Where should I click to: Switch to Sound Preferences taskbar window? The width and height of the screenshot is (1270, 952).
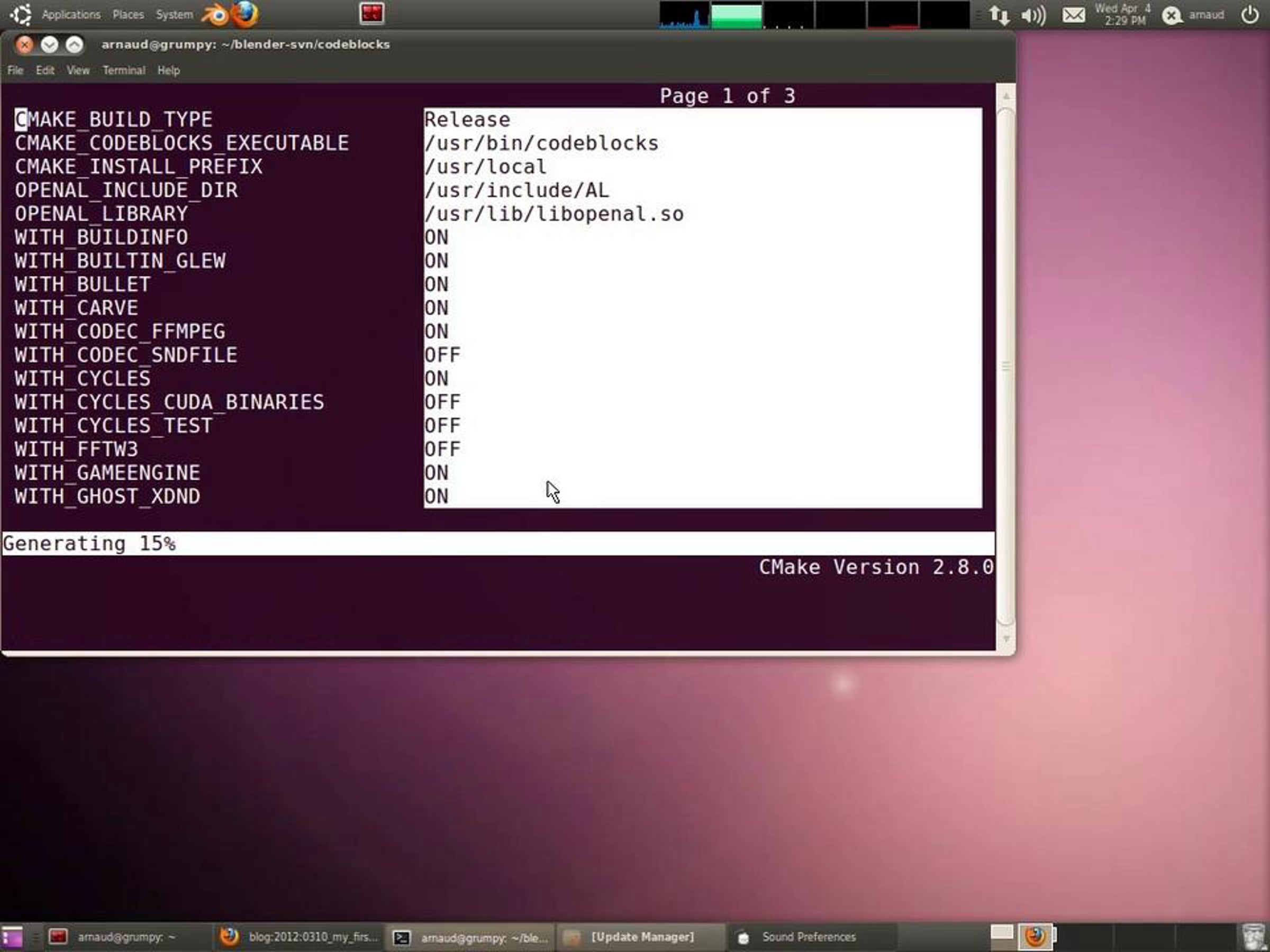point(808,937)
